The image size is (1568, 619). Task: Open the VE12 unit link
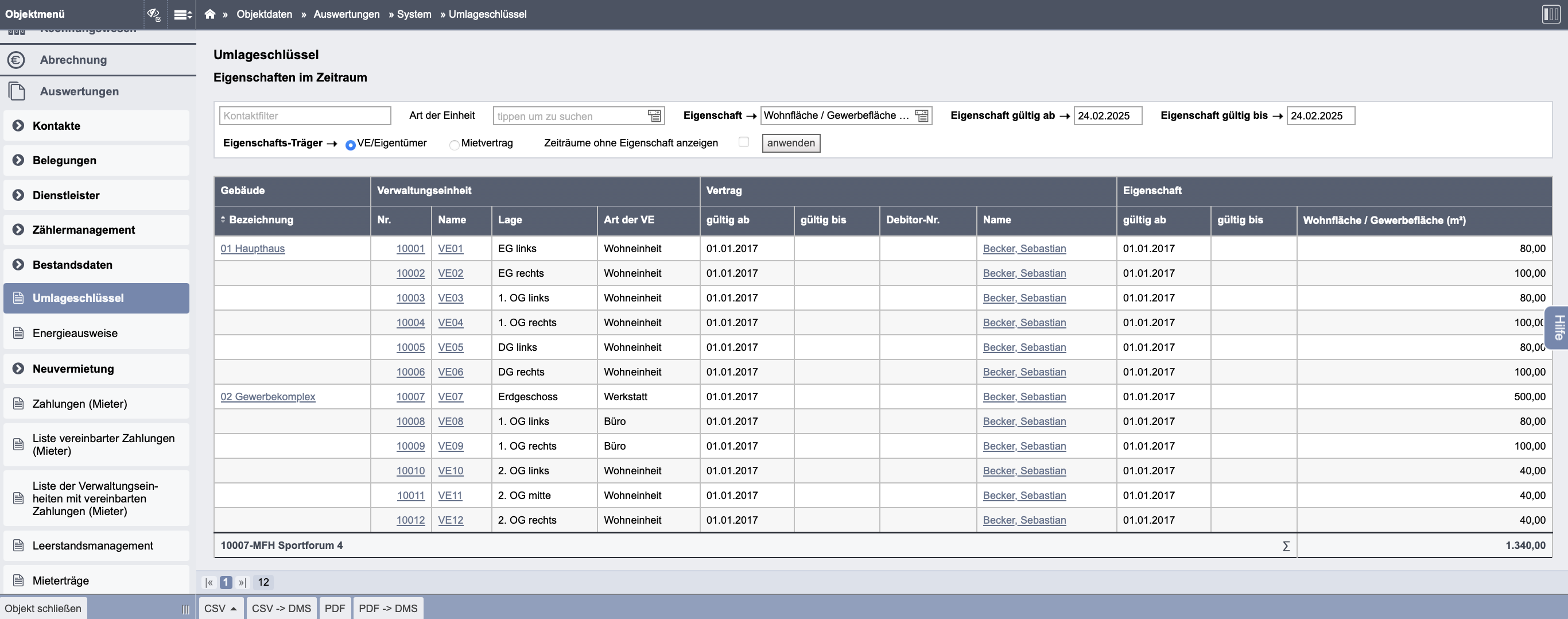click(x=451, y=520)
